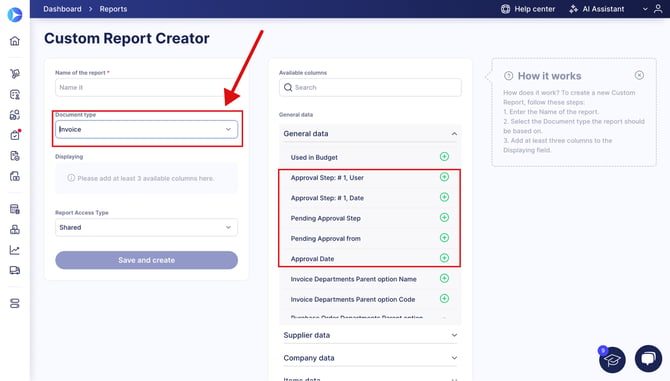
Task: Open the line chart reports sidebar icon
Action: click(x=15, y=250)
